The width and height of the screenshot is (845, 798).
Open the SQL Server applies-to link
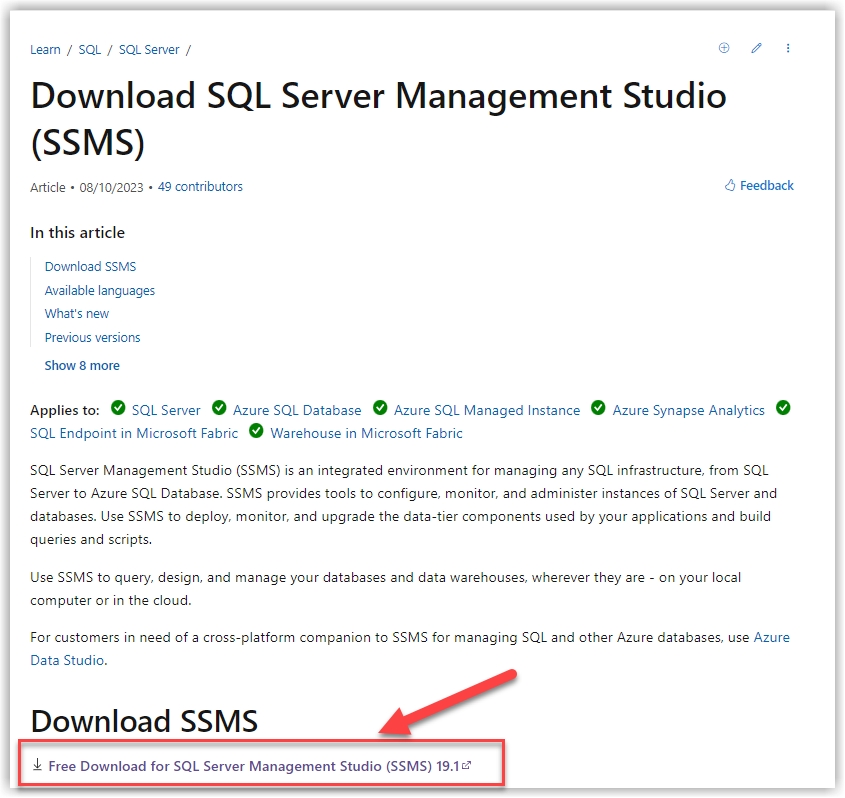pyautogui.click(x=166, y=411)
